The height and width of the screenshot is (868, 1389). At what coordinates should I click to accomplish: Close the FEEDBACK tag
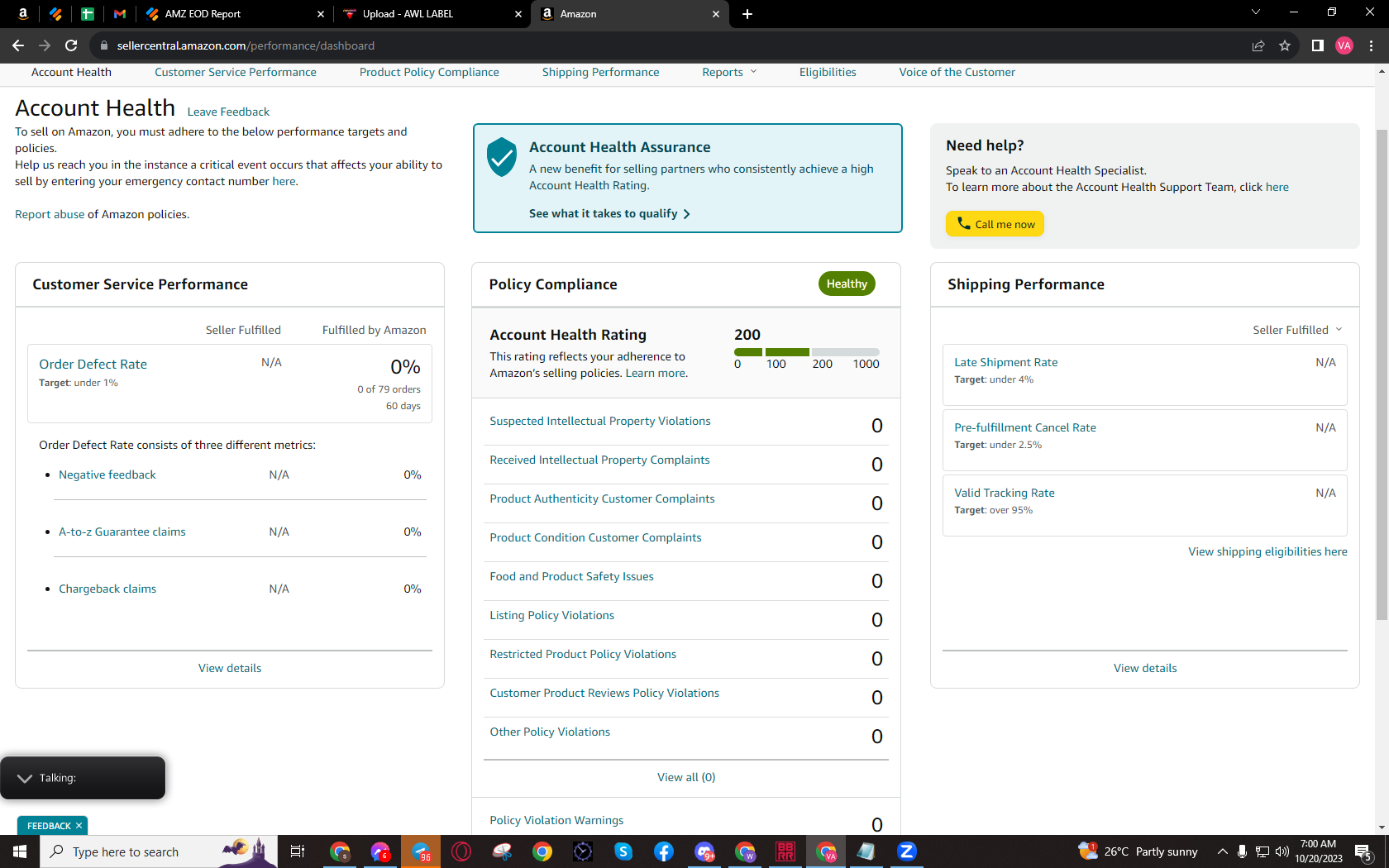tap(79, 826)
